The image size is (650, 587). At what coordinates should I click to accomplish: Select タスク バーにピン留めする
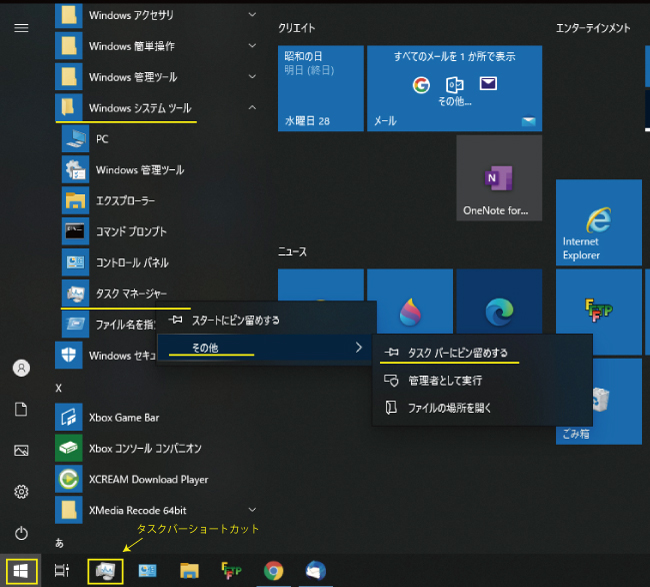pyautogui.click(x=482, y=353)
